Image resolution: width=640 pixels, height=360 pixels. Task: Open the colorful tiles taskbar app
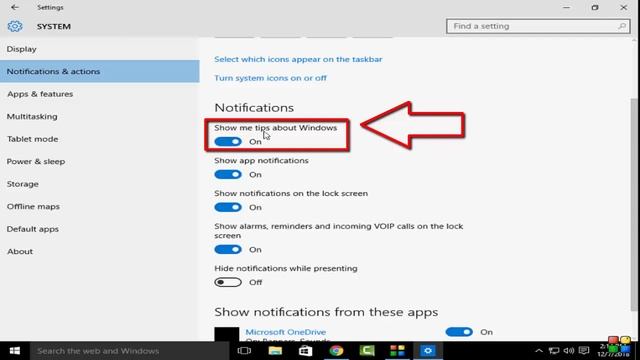point(397,351)
